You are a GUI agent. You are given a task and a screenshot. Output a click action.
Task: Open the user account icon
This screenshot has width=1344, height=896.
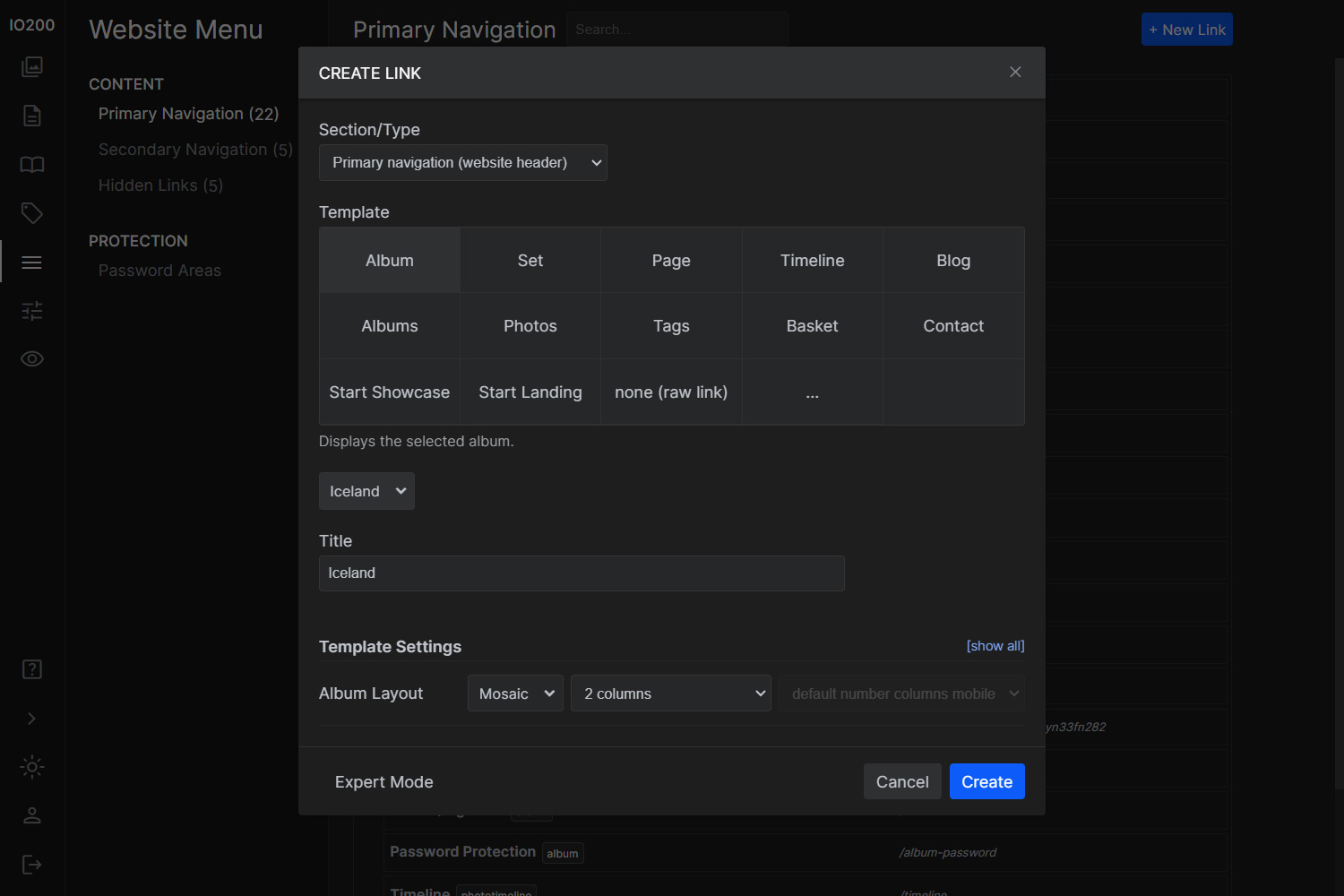coord(32,815)
